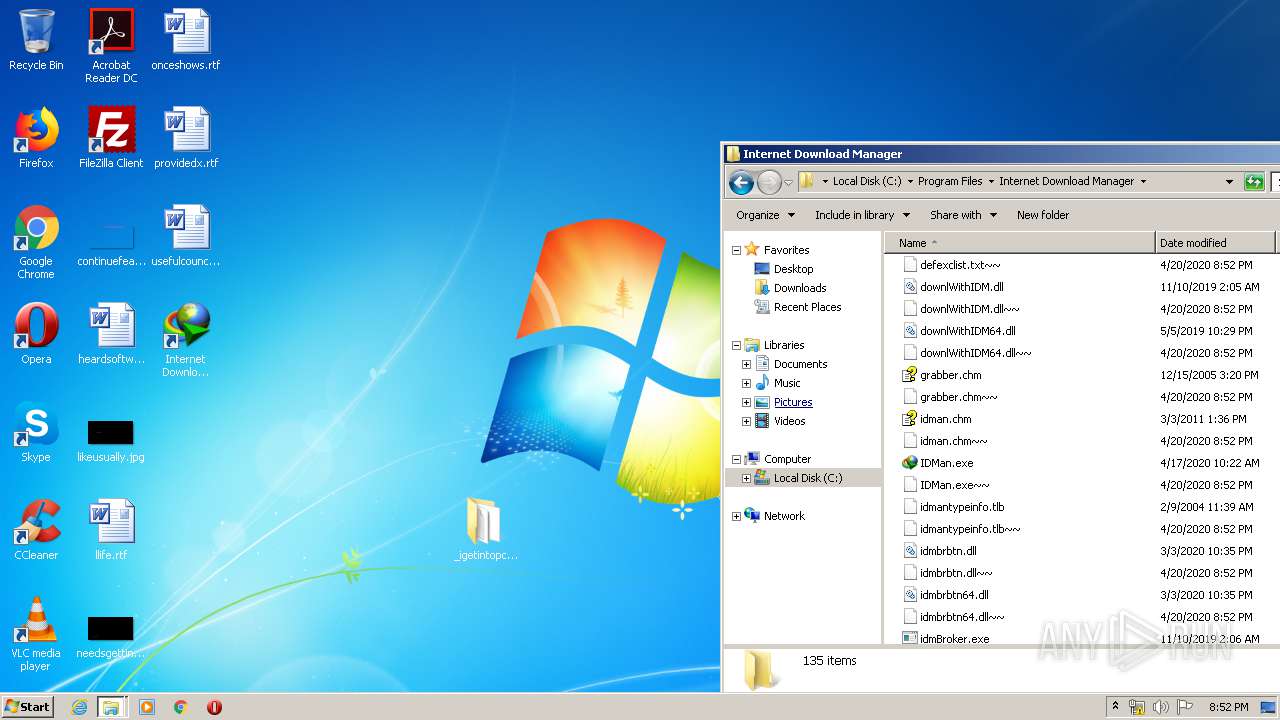
Task: Select needsgettin... desktop file
Action: [111, 636]
